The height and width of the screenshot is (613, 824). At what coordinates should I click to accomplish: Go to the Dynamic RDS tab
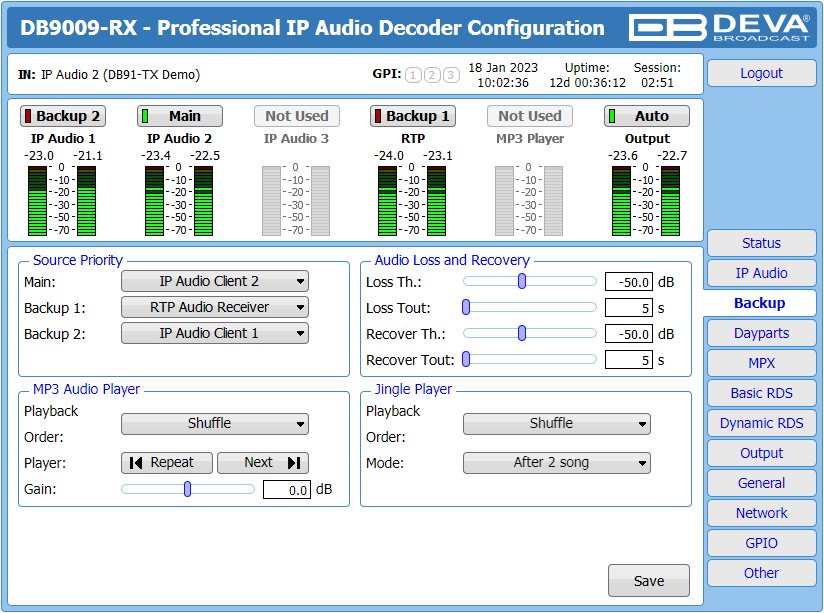pyautogui.click(x=761, y=423)
